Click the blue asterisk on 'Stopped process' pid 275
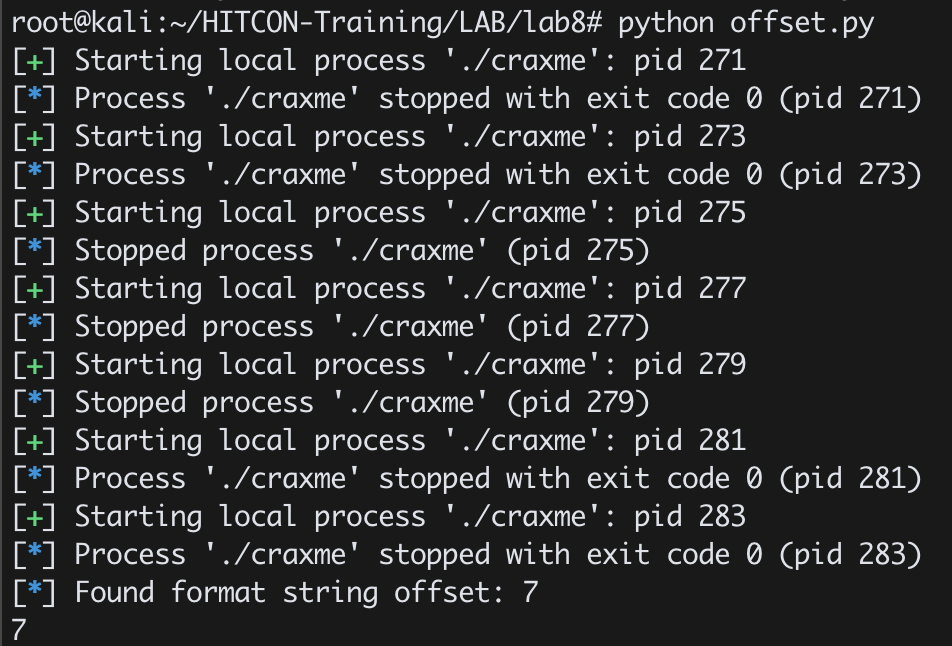The height and width of the screenshot is (646, 952). [35, 249]
